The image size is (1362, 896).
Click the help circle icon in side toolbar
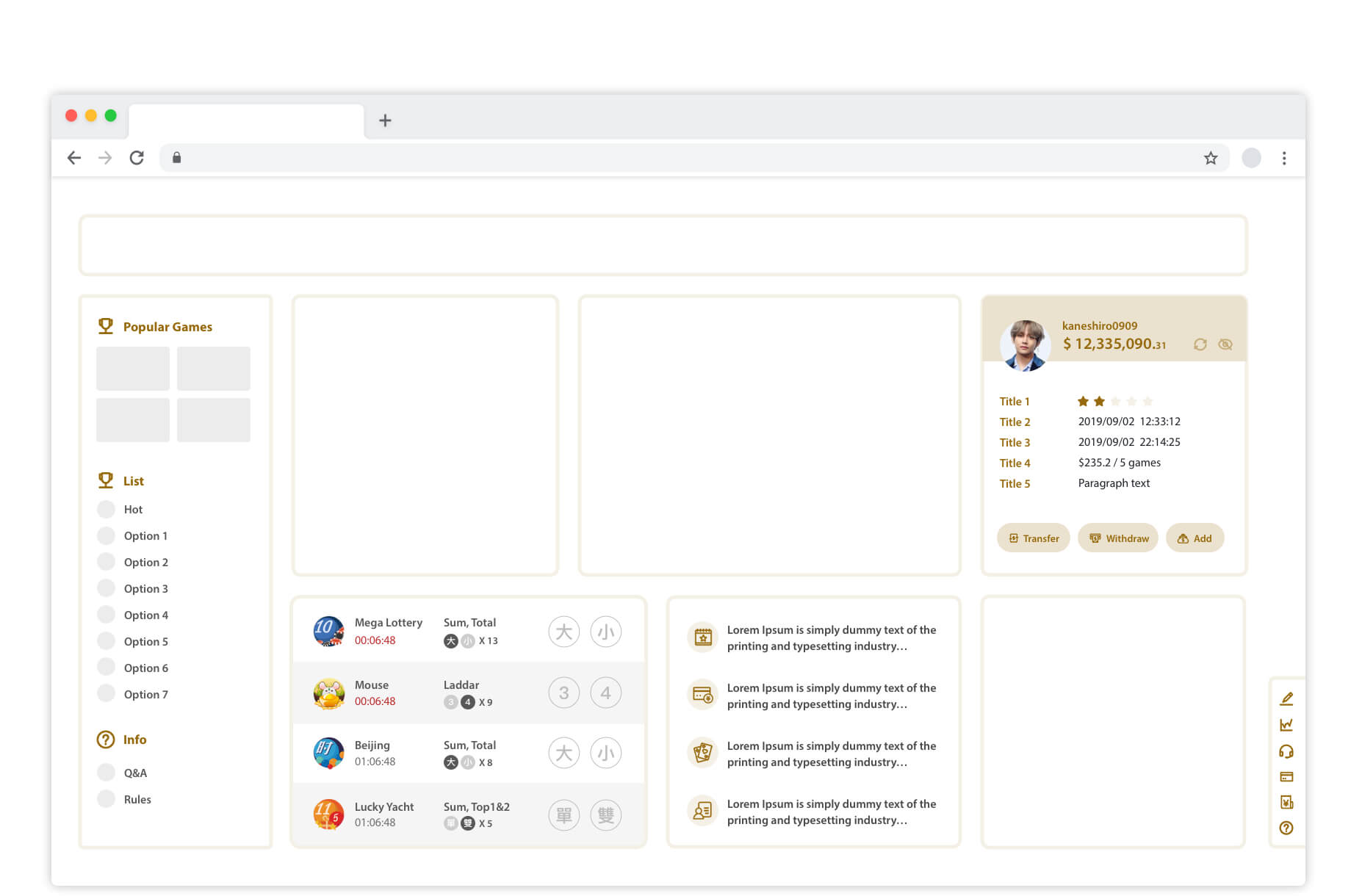tap(1286, 828)
